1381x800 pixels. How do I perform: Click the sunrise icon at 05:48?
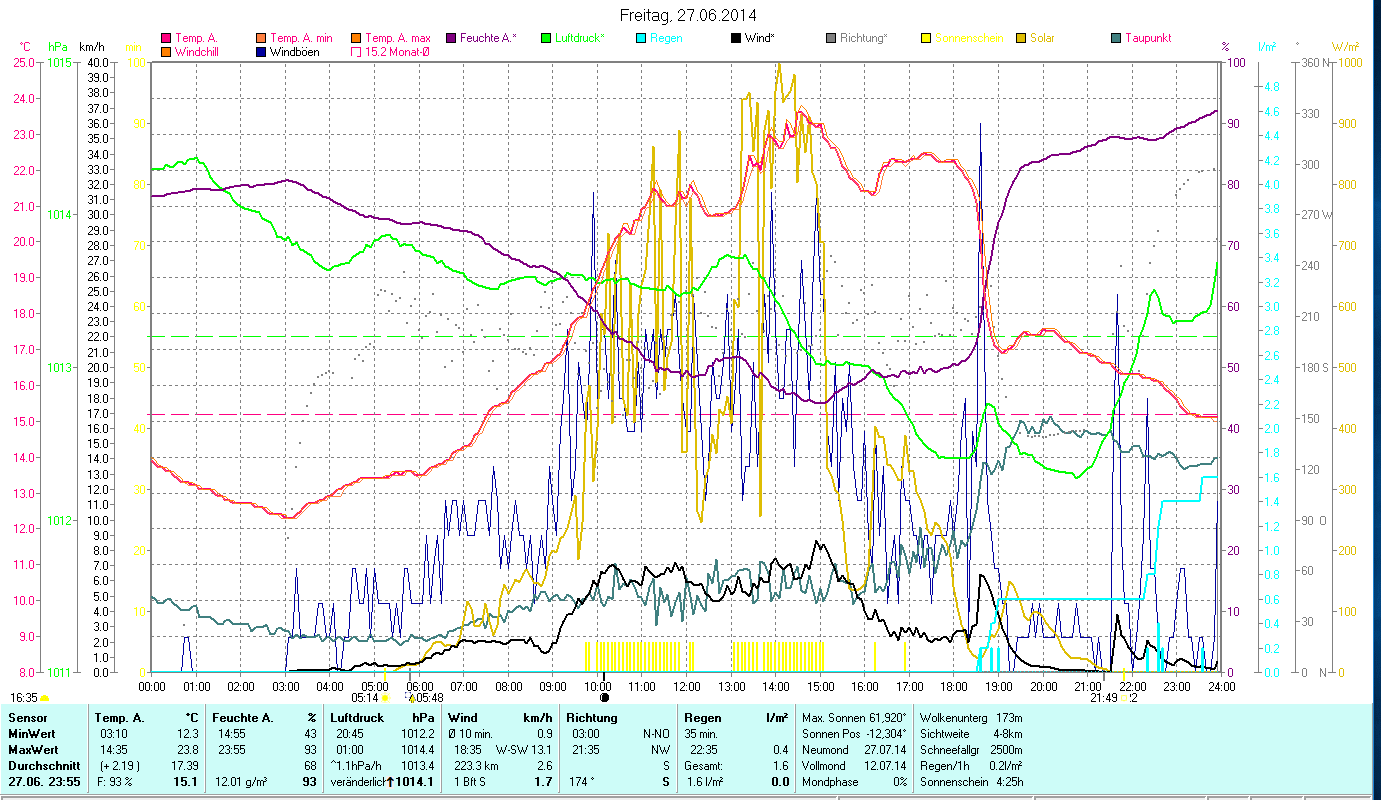coord(410,697)
